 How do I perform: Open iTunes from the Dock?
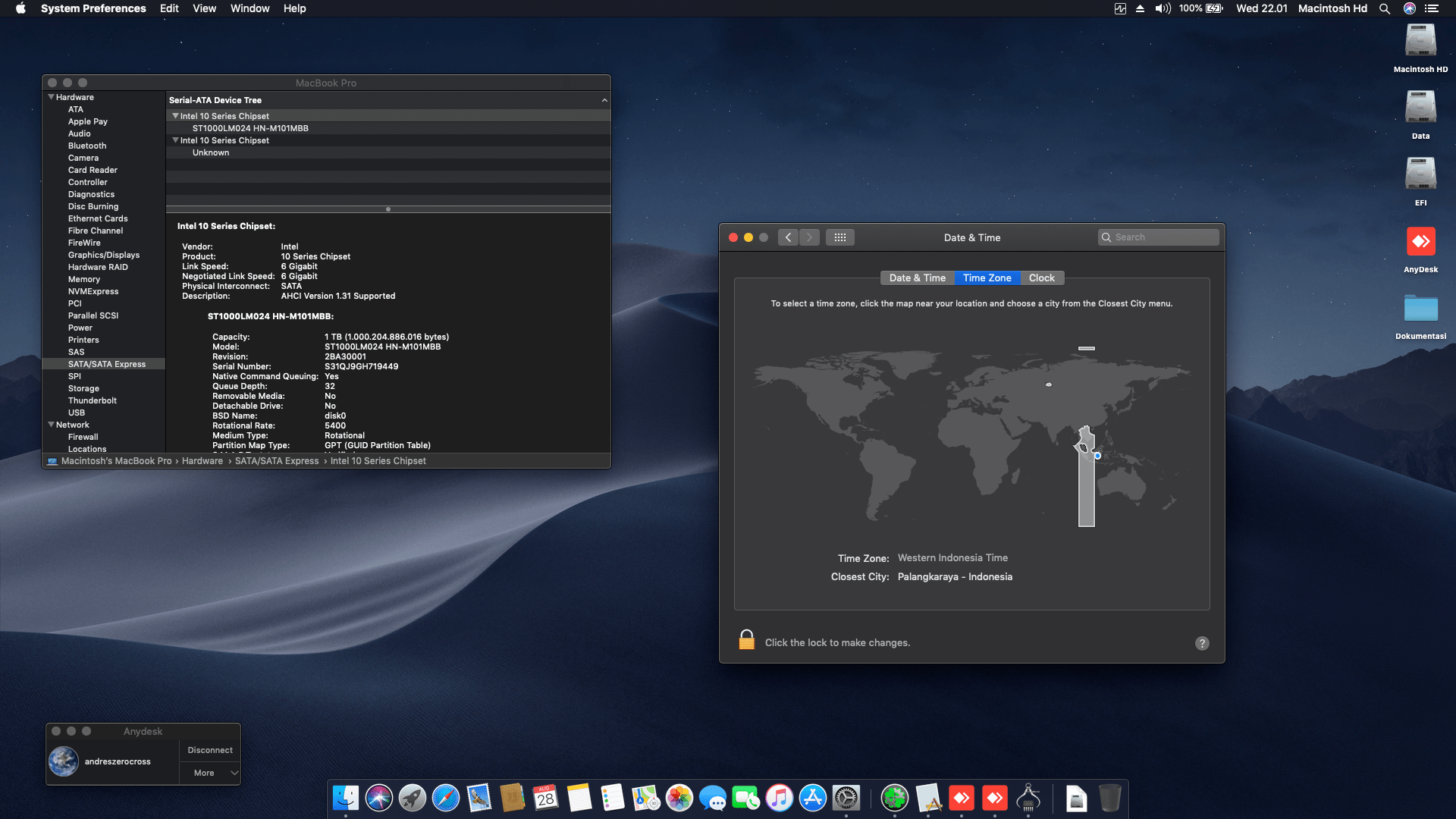pyautogui.click(x=780, y=798)
